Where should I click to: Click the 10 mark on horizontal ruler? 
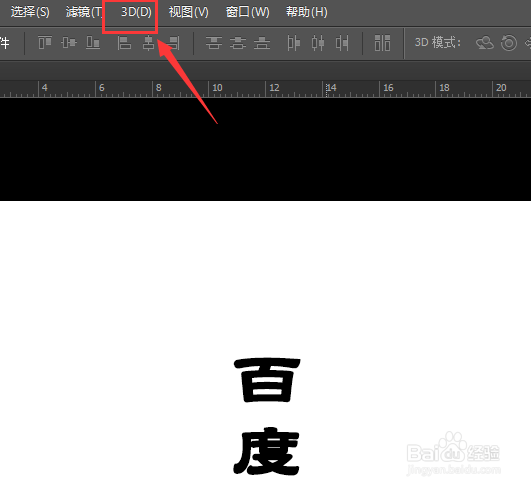217,88
